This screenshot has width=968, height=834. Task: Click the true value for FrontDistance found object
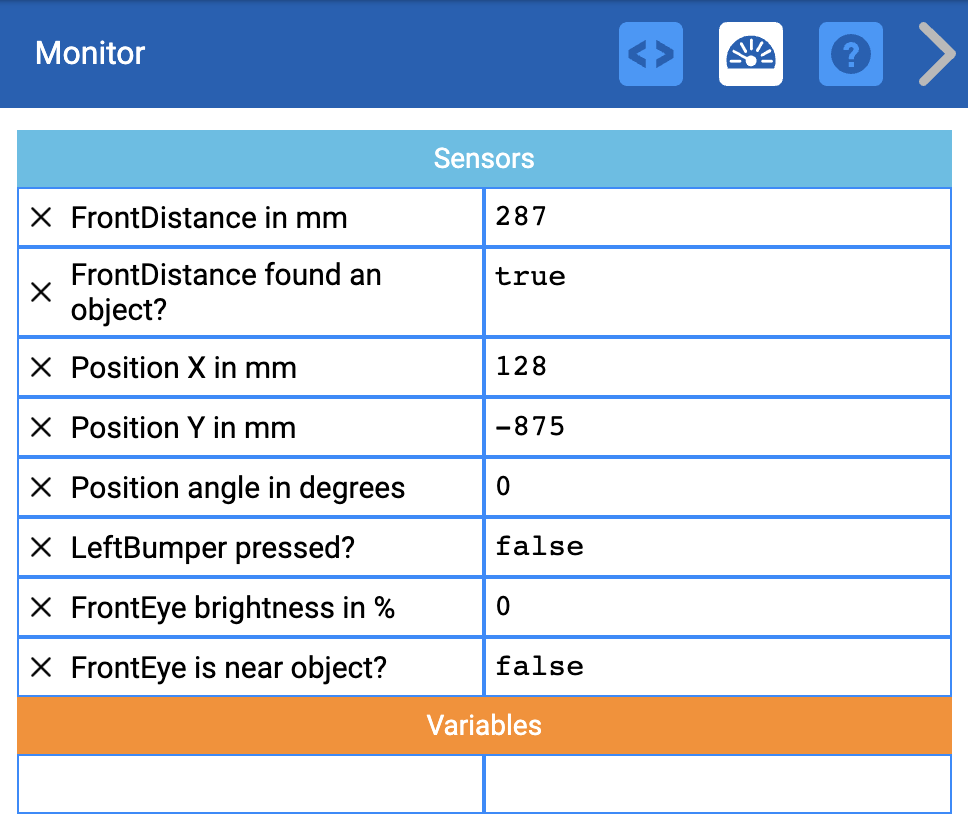click(530, 277)
